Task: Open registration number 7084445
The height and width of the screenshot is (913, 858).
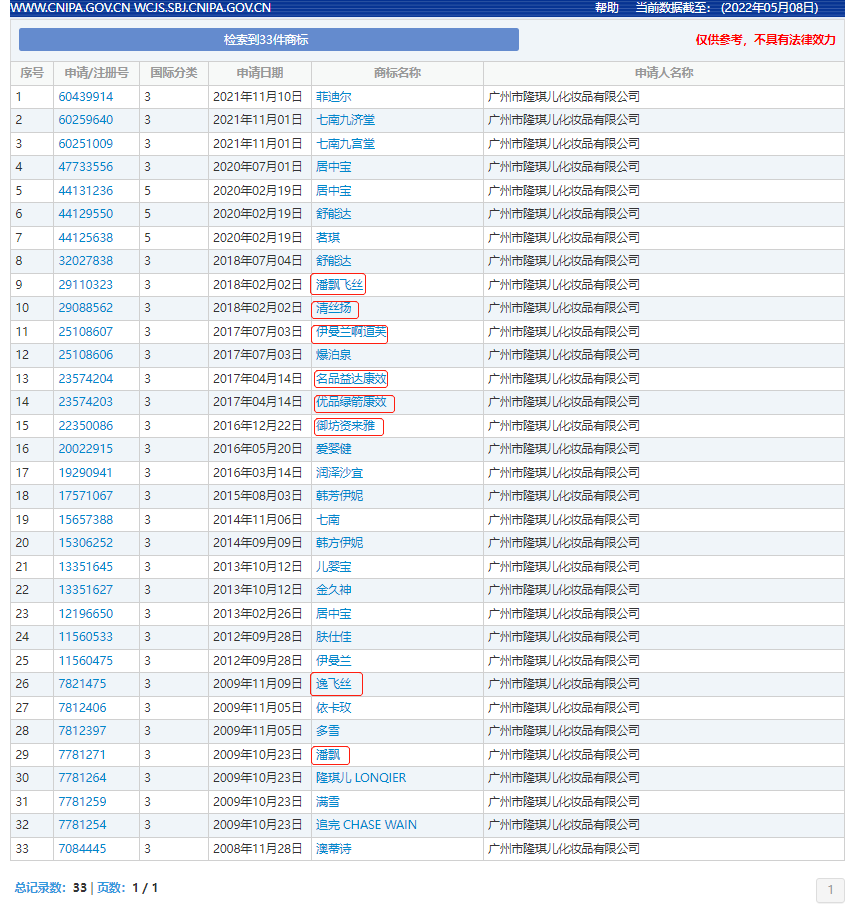Action: point(82,849)
